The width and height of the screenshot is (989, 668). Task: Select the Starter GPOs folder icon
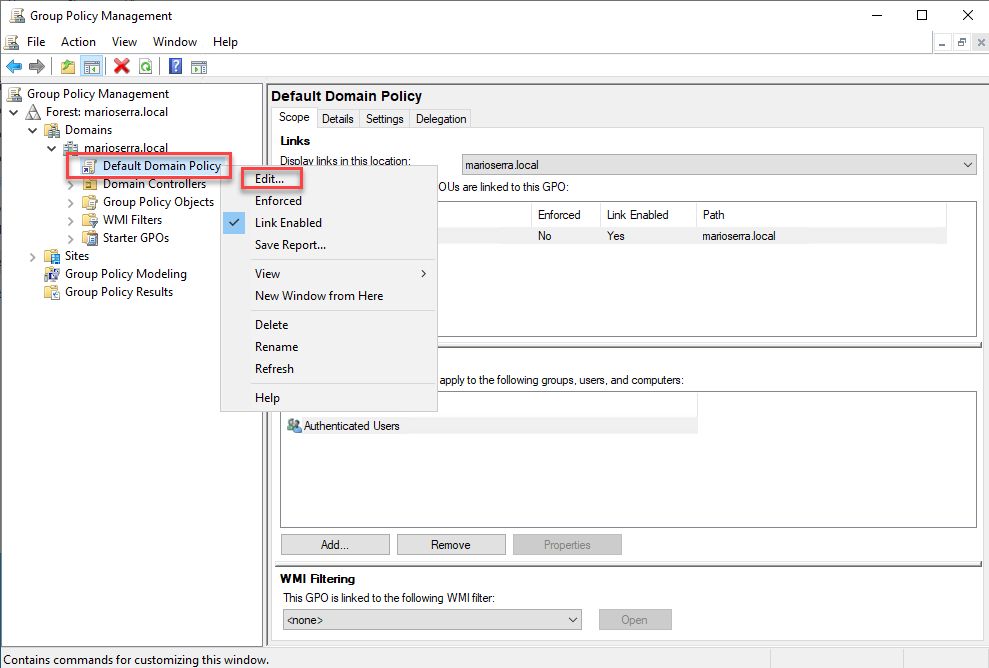pyautogui.click(x=90, y=238)
